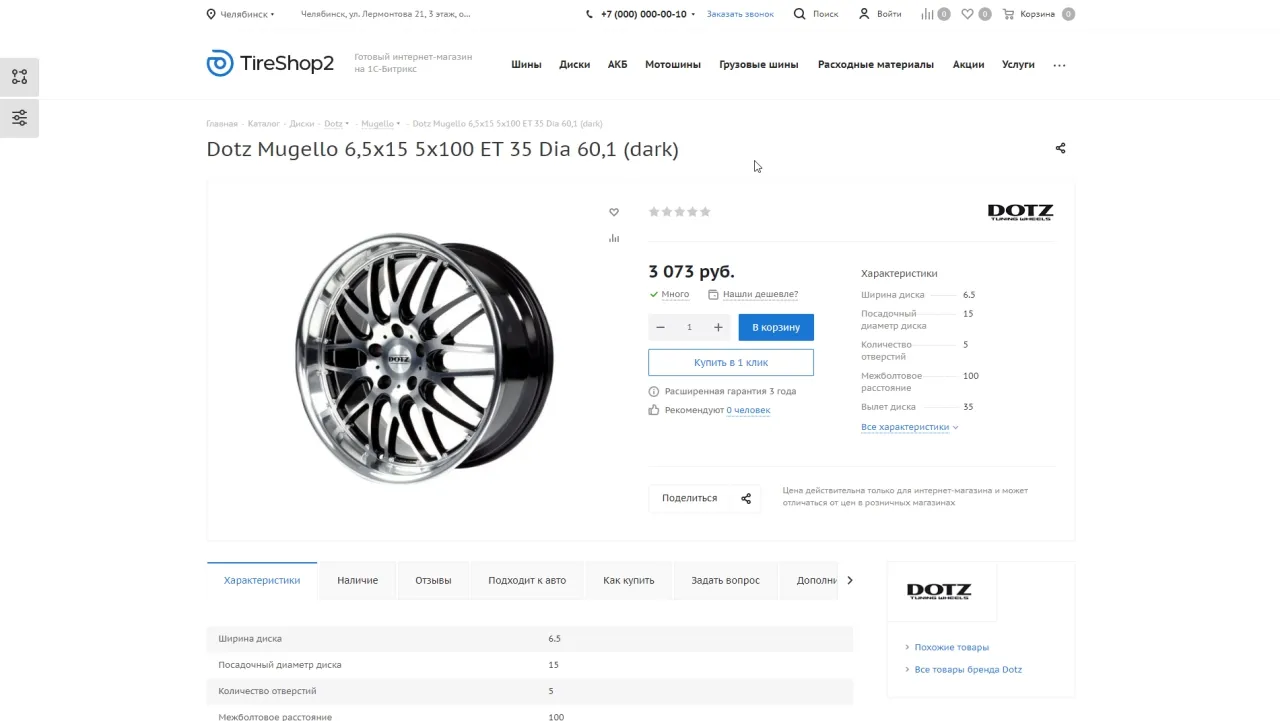Expand the Челябинск city dropdown
The image size is (1280, 721).
click(240, 14)
